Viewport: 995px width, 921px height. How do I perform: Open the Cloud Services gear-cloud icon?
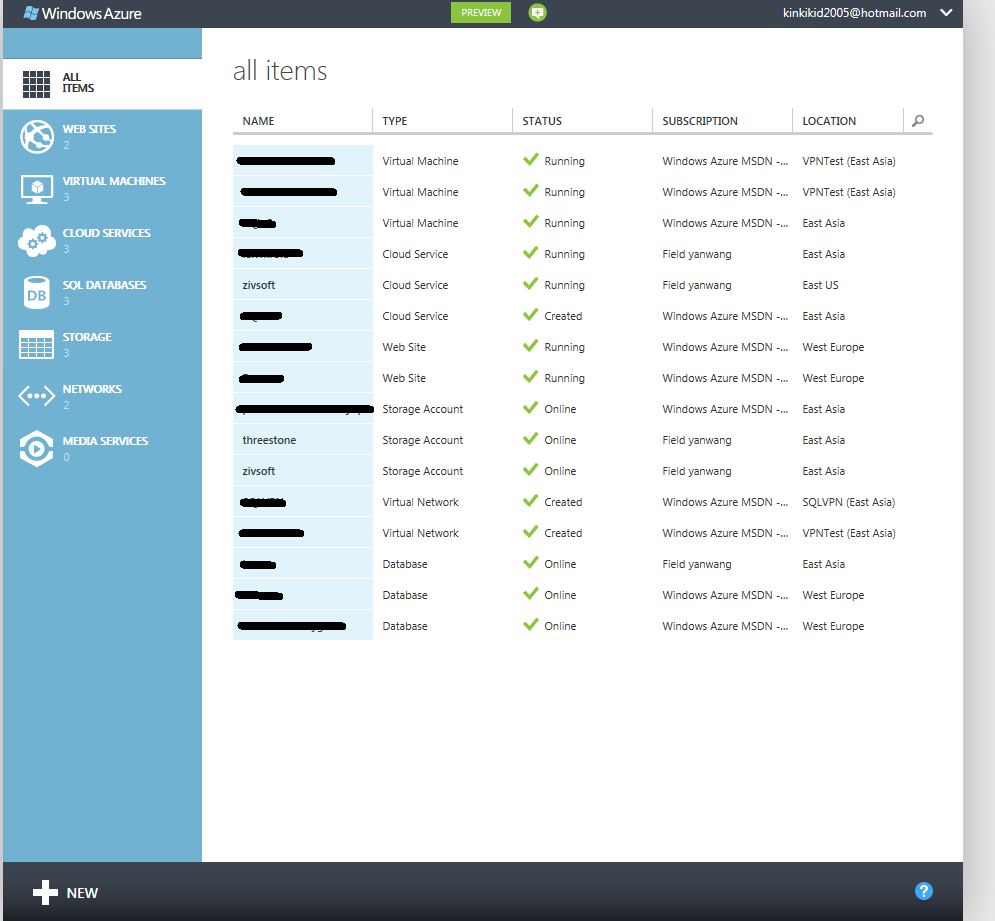point(37,241)
